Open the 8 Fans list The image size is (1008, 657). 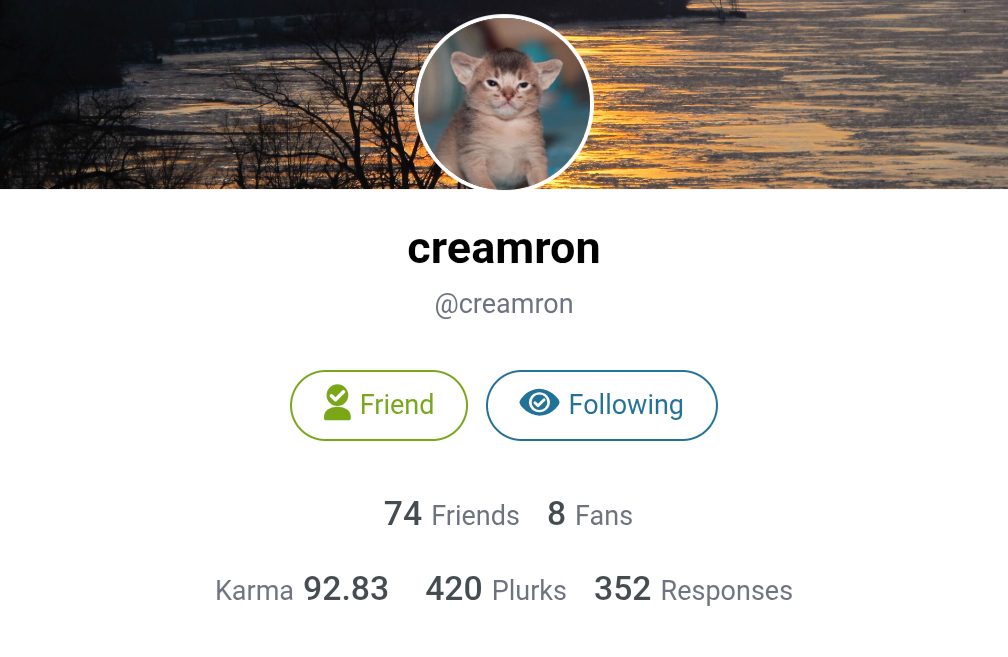[x=590, y=514]
